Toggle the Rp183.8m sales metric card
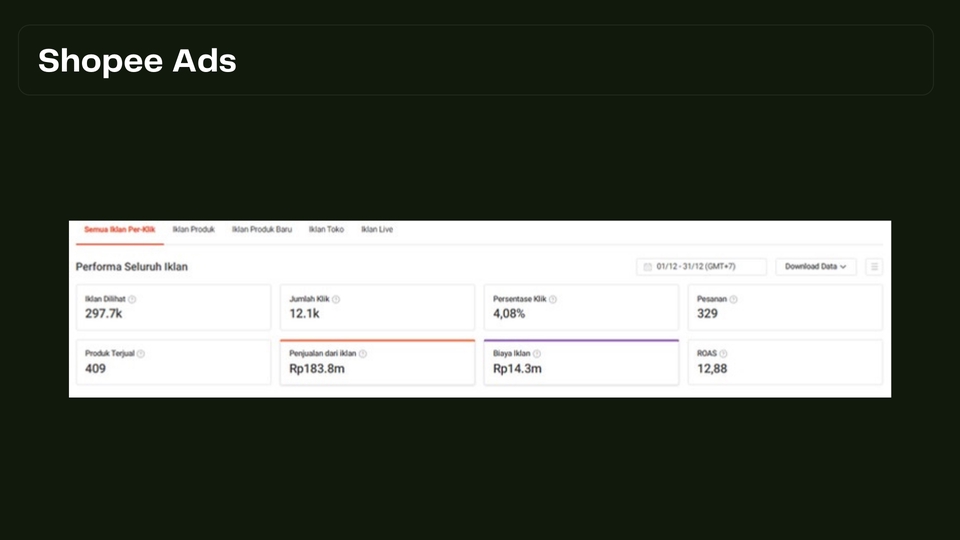Viewport: 960px width, 540px height. pyautogui.click(x=377, y=363)
